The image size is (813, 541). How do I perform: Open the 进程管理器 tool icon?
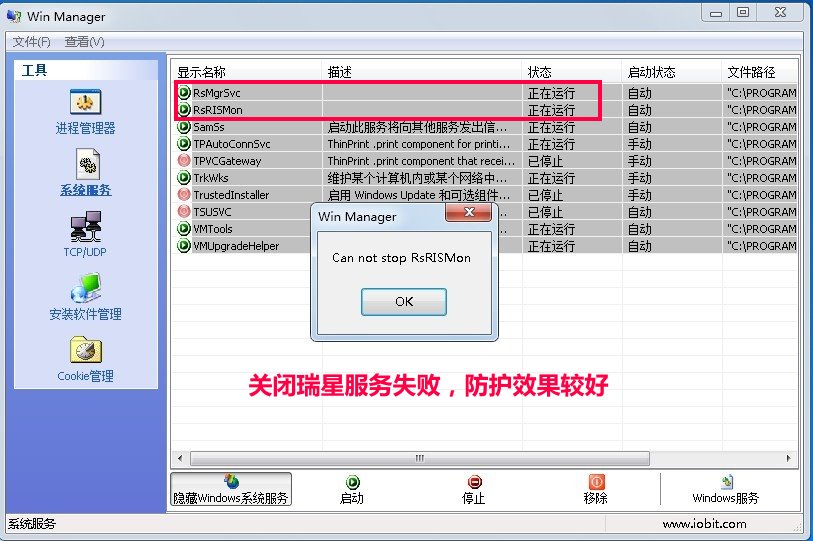click(x=86, y=102)
